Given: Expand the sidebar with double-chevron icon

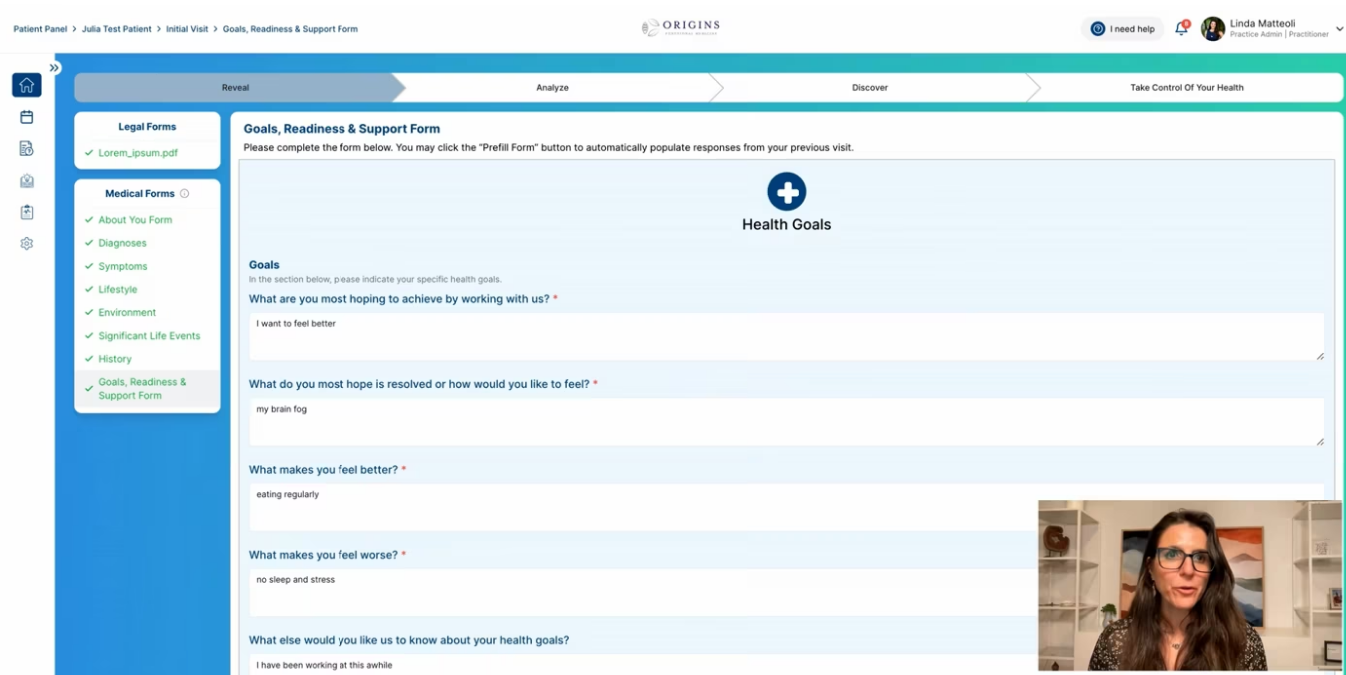Looking at the screenshot, I should coord(55,68).
